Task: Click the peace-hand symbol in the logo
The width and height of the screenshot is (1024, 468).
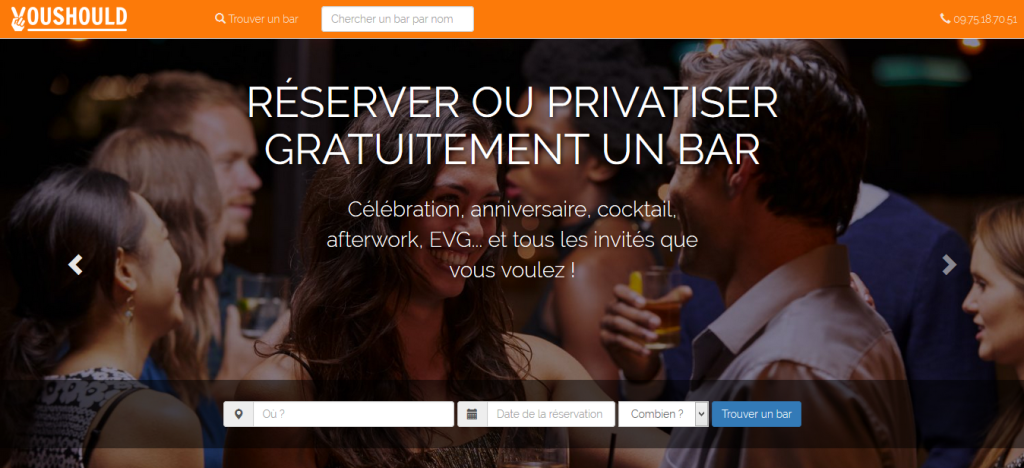Action: point(18,20)
